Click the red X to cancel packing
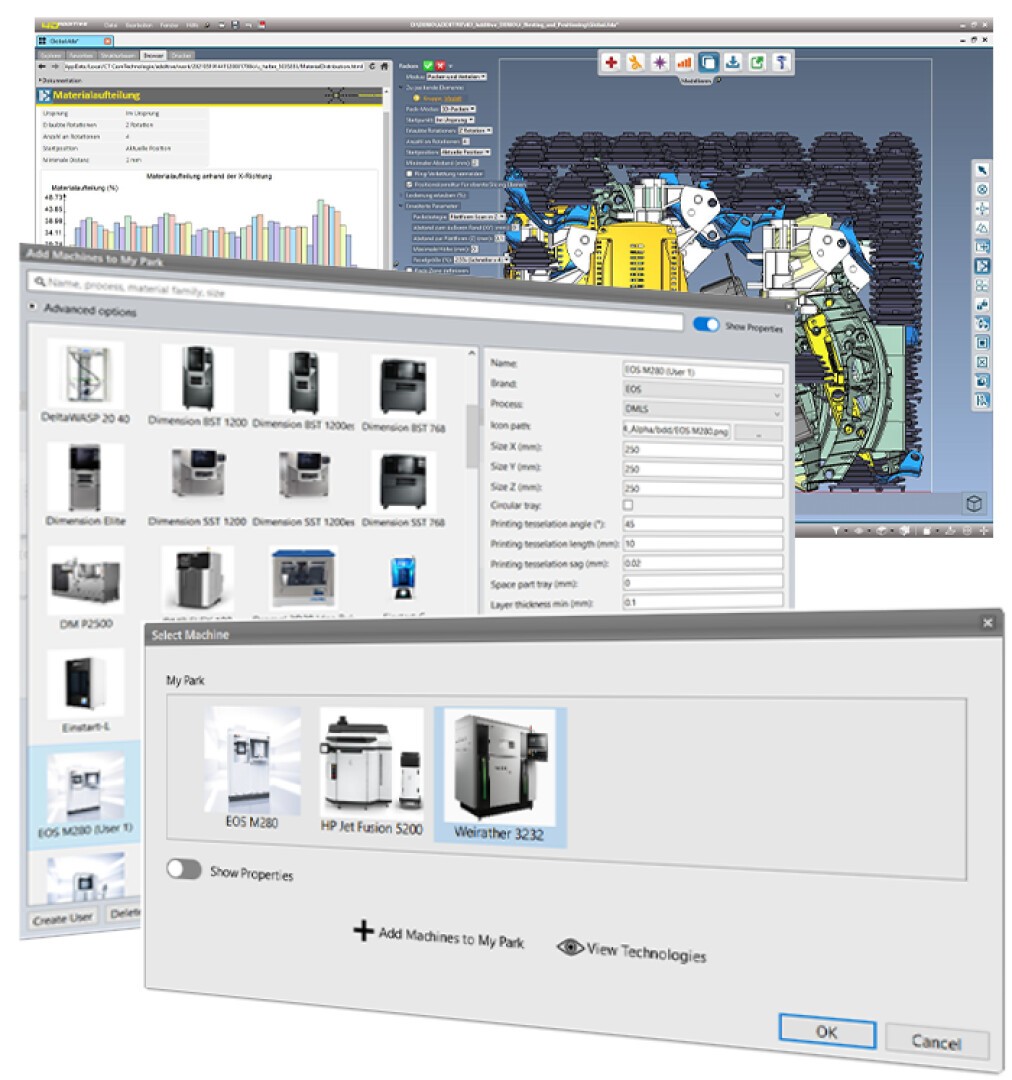 point(440,65)
